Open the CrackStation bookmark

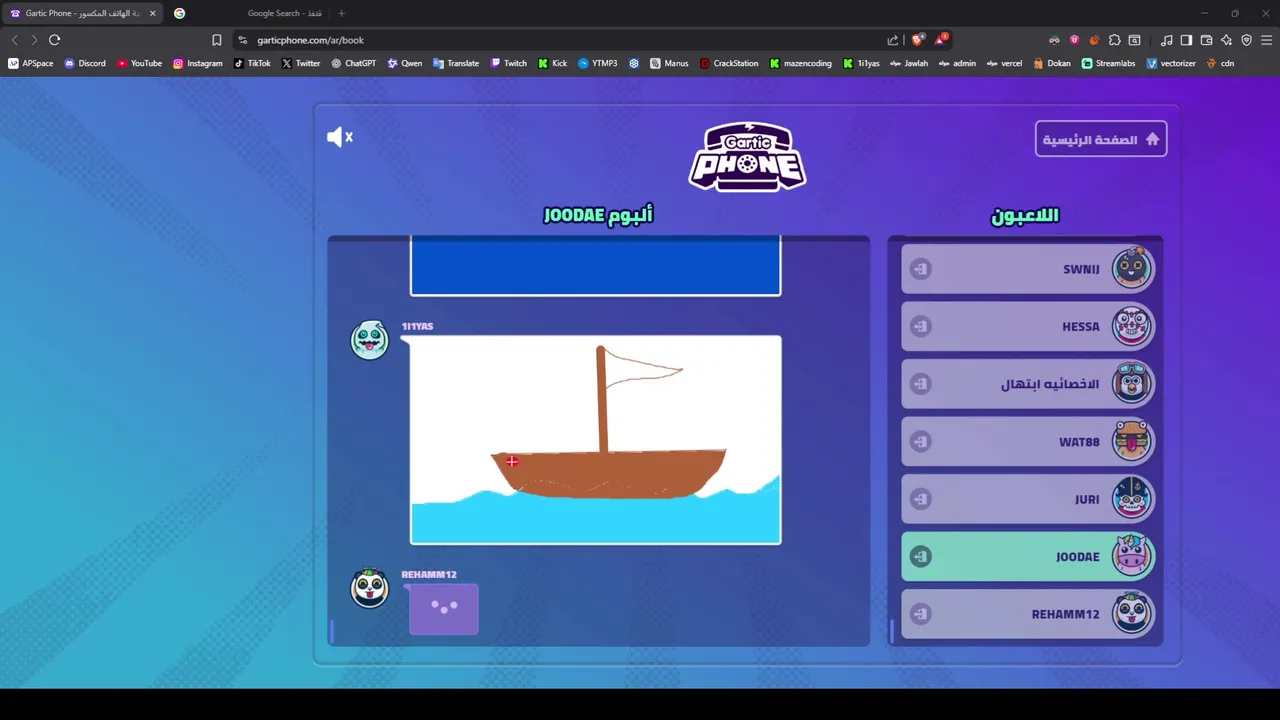coord(729,63)
